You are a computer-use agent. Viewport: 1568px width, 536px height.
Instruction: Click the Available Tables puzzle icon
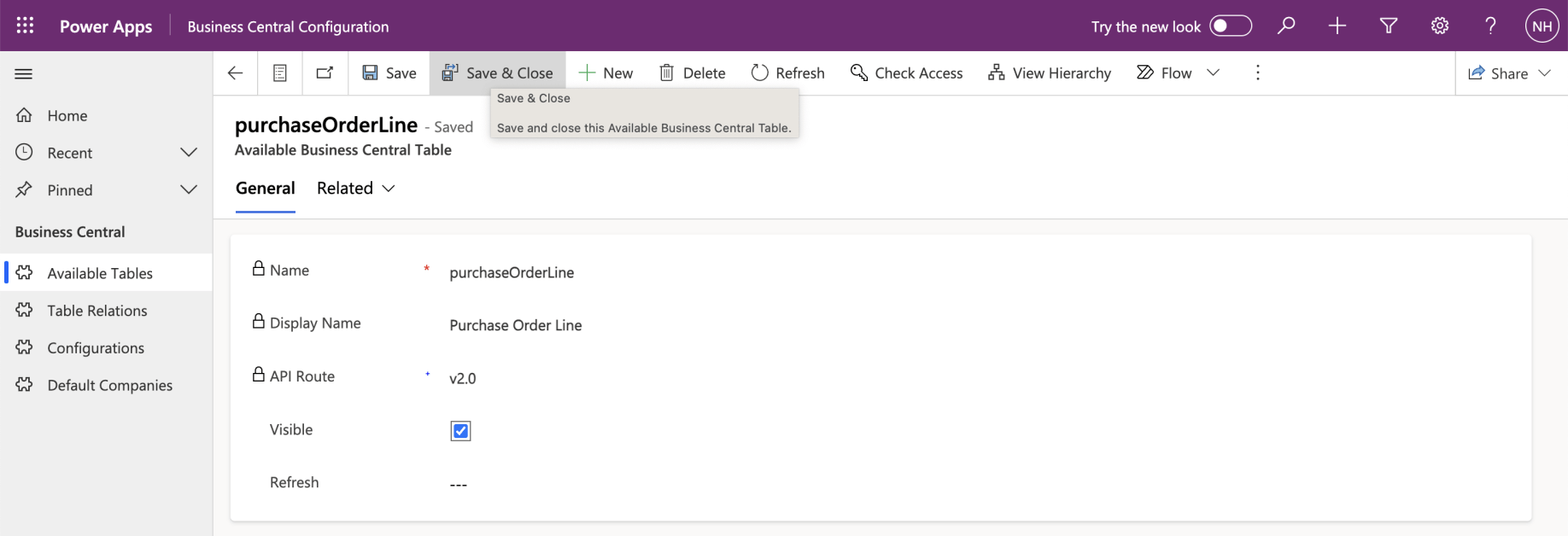25,272
